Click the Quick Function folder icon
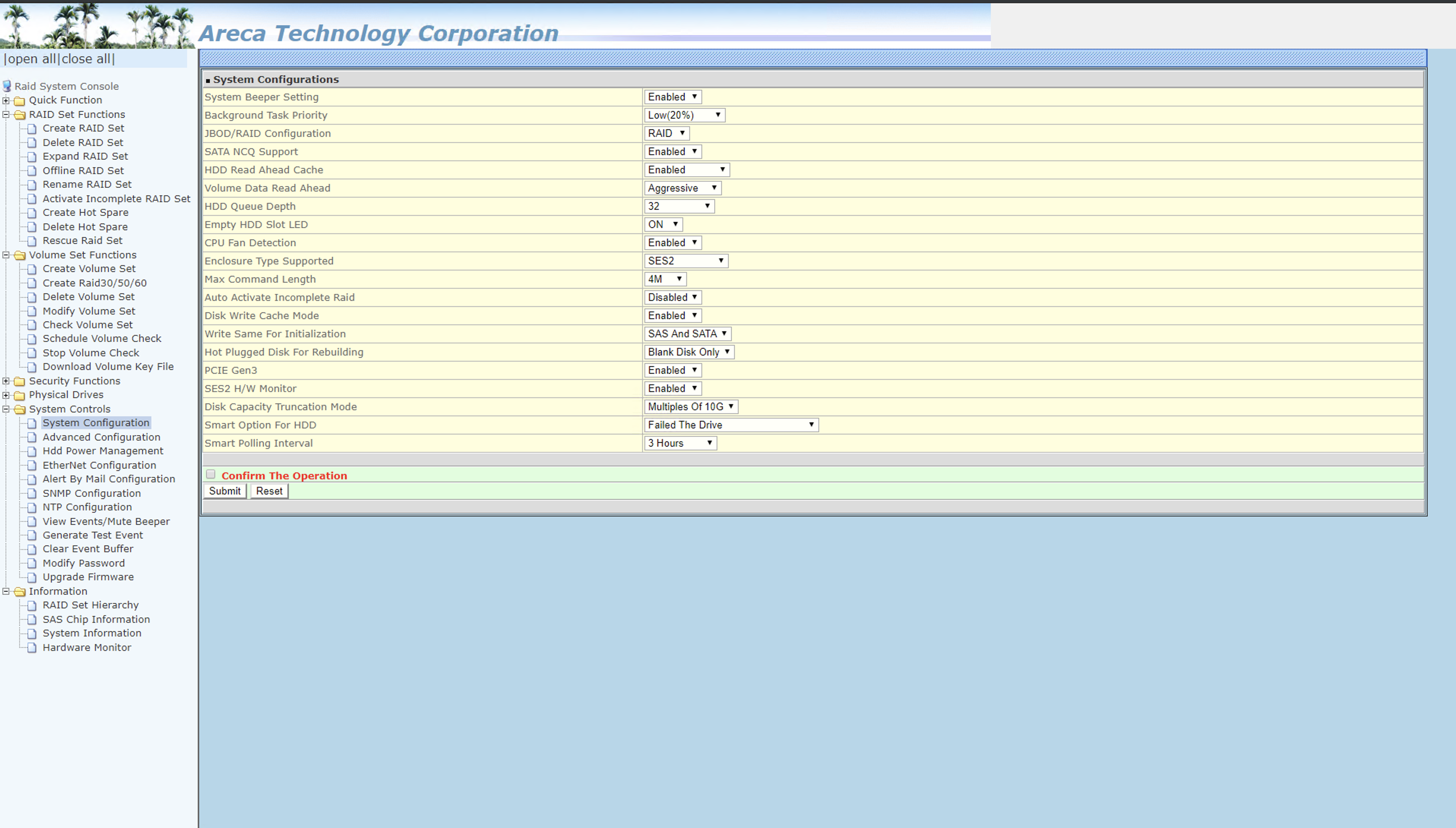 click(x=19, y=101)
